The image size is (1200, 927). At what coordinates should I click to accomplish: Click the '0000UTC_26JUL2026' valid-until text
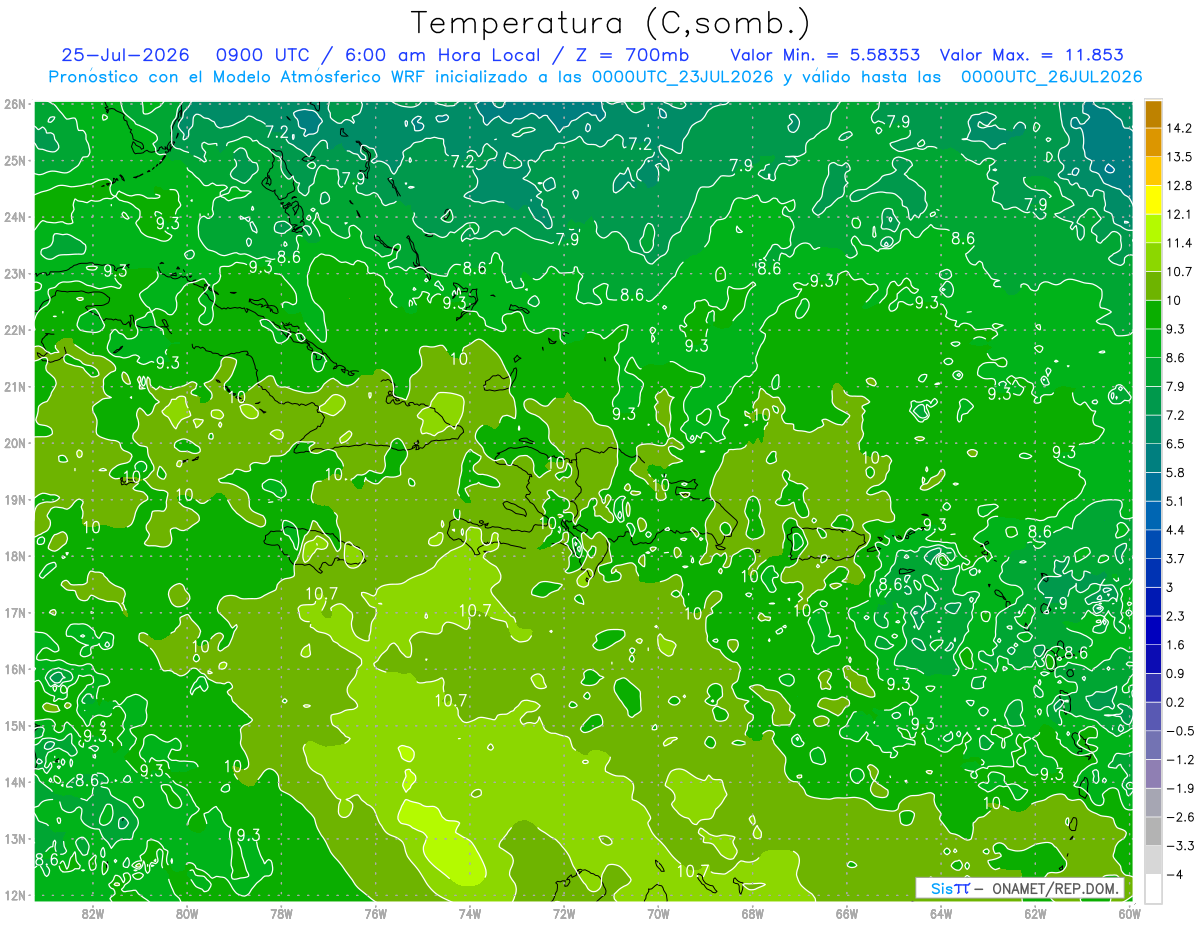(1051, 77)
